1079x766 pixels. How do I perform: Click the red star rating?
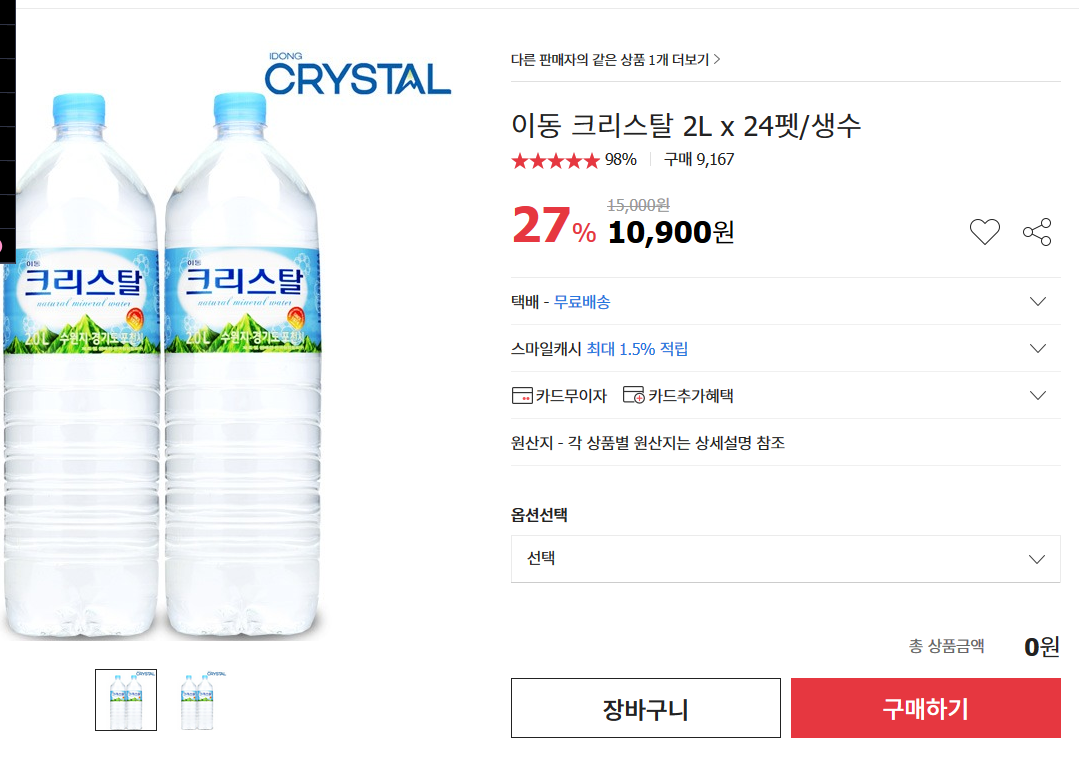555,160
